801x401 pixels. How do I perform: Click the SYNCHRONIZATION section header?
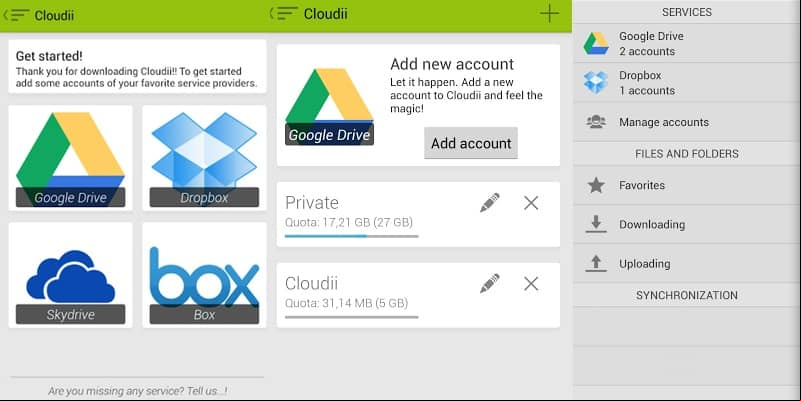(x=687, y=295)
